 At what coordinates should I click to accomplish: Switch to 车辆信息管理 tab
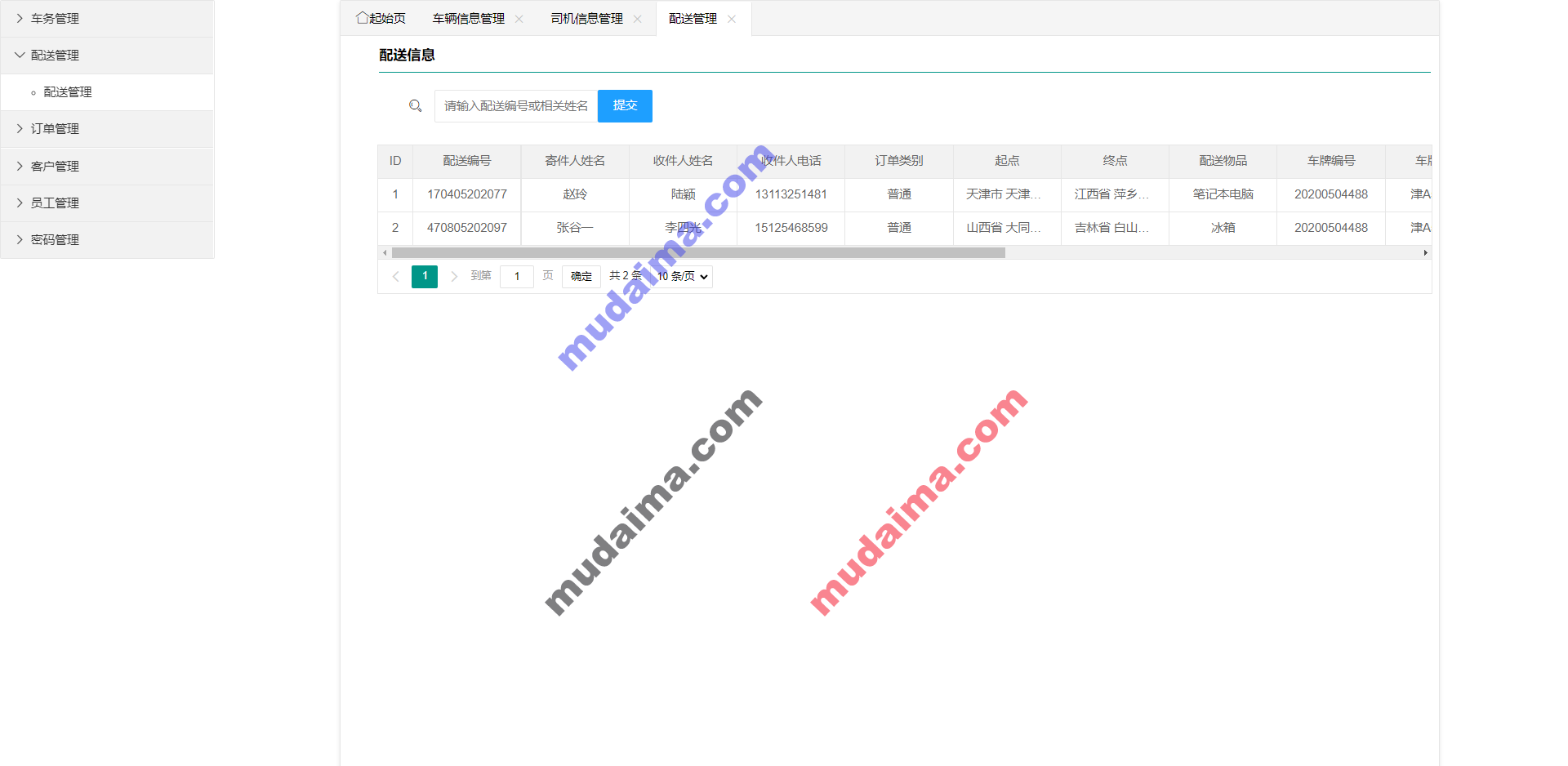[469, 19]
